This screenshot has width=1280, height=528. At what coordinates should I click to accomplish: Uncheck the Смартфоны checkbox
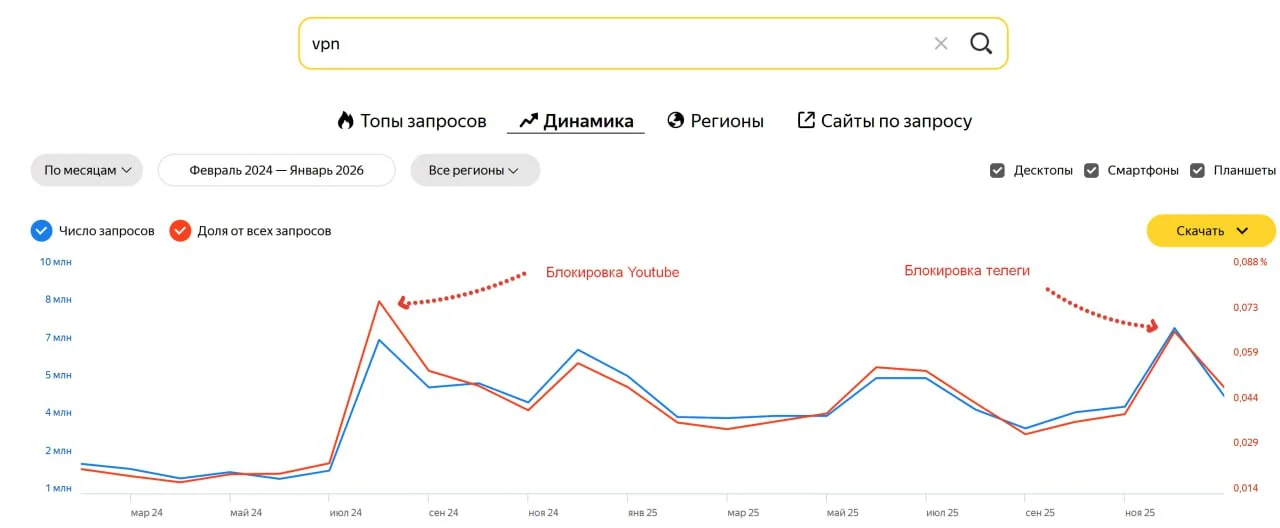point(1091,170)
